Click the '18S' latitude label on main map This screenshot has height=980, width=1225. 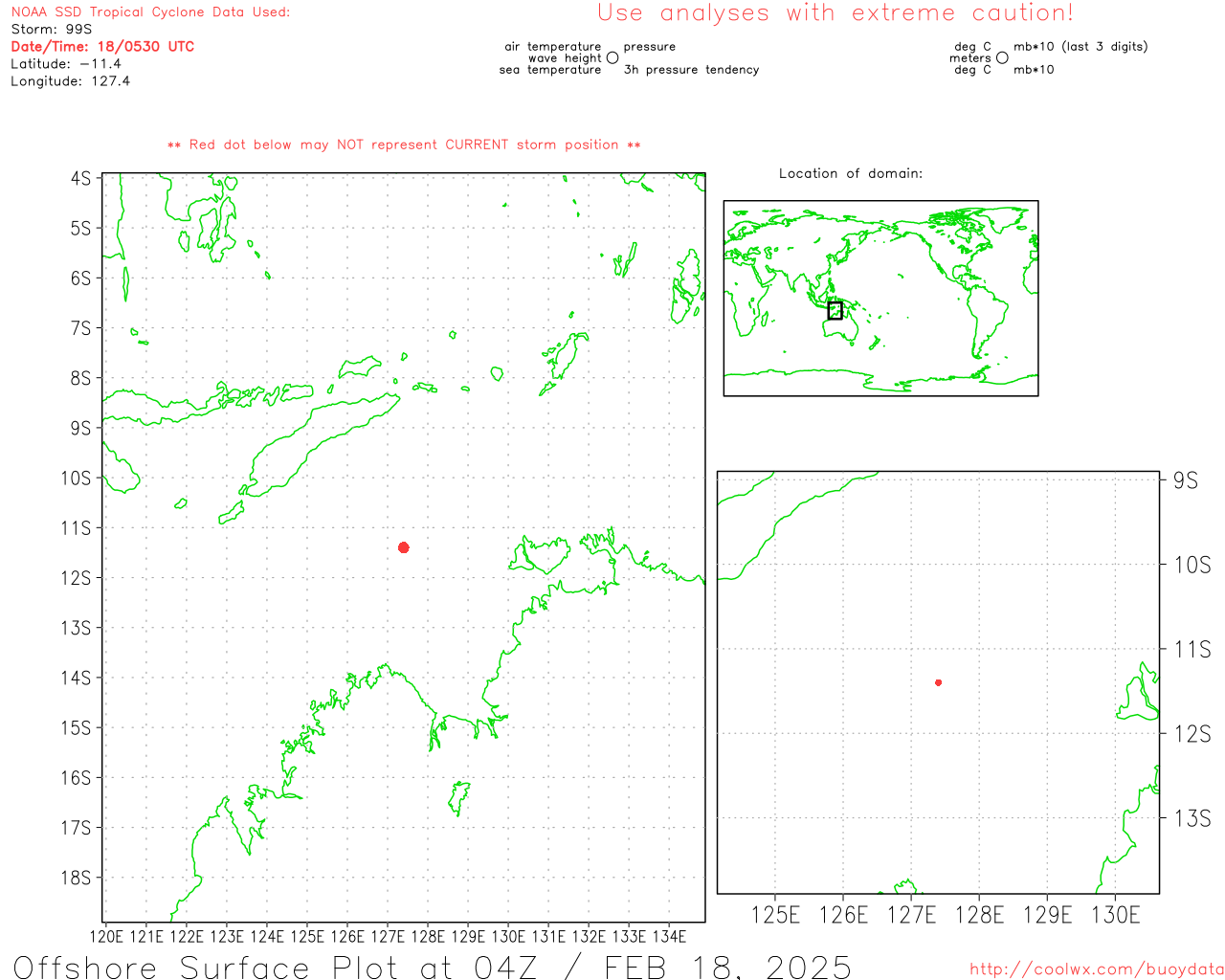pos(77,878)
